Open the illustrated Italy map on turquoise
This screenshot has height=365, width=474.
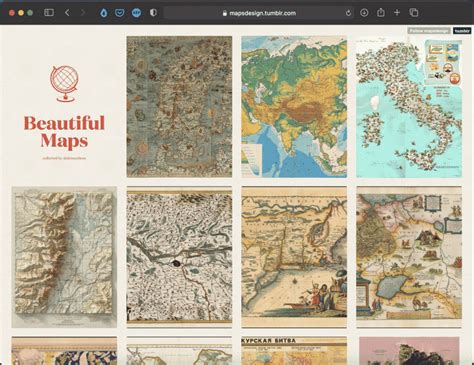[409, 107]
